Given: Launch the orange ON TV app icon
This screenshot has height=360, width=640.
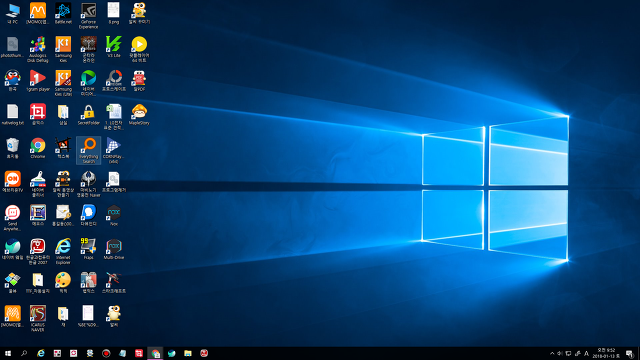Looking at the screenshot, I should 13,182.
